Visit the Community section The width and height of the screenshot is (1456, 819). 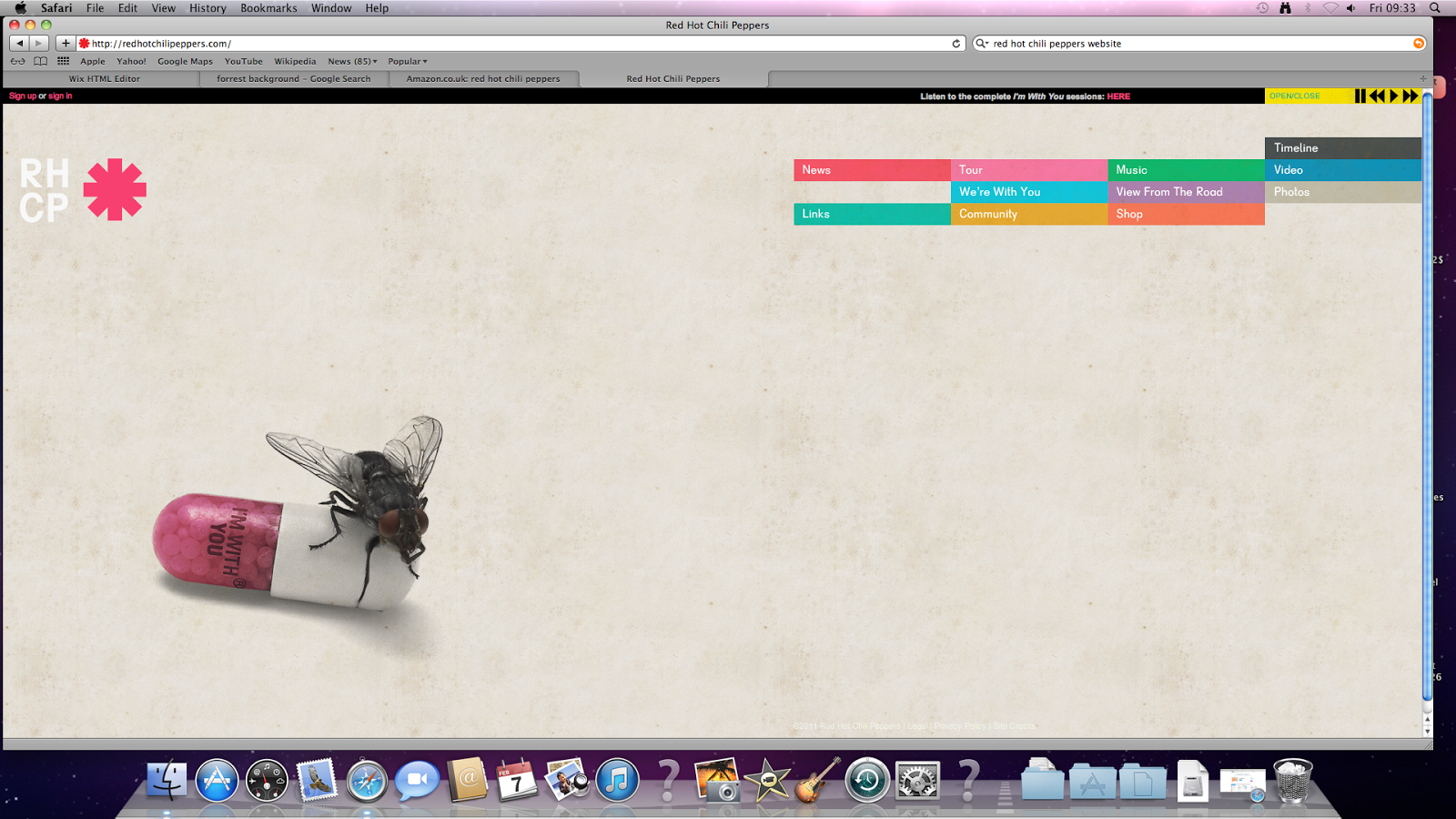click(1029, 214)
